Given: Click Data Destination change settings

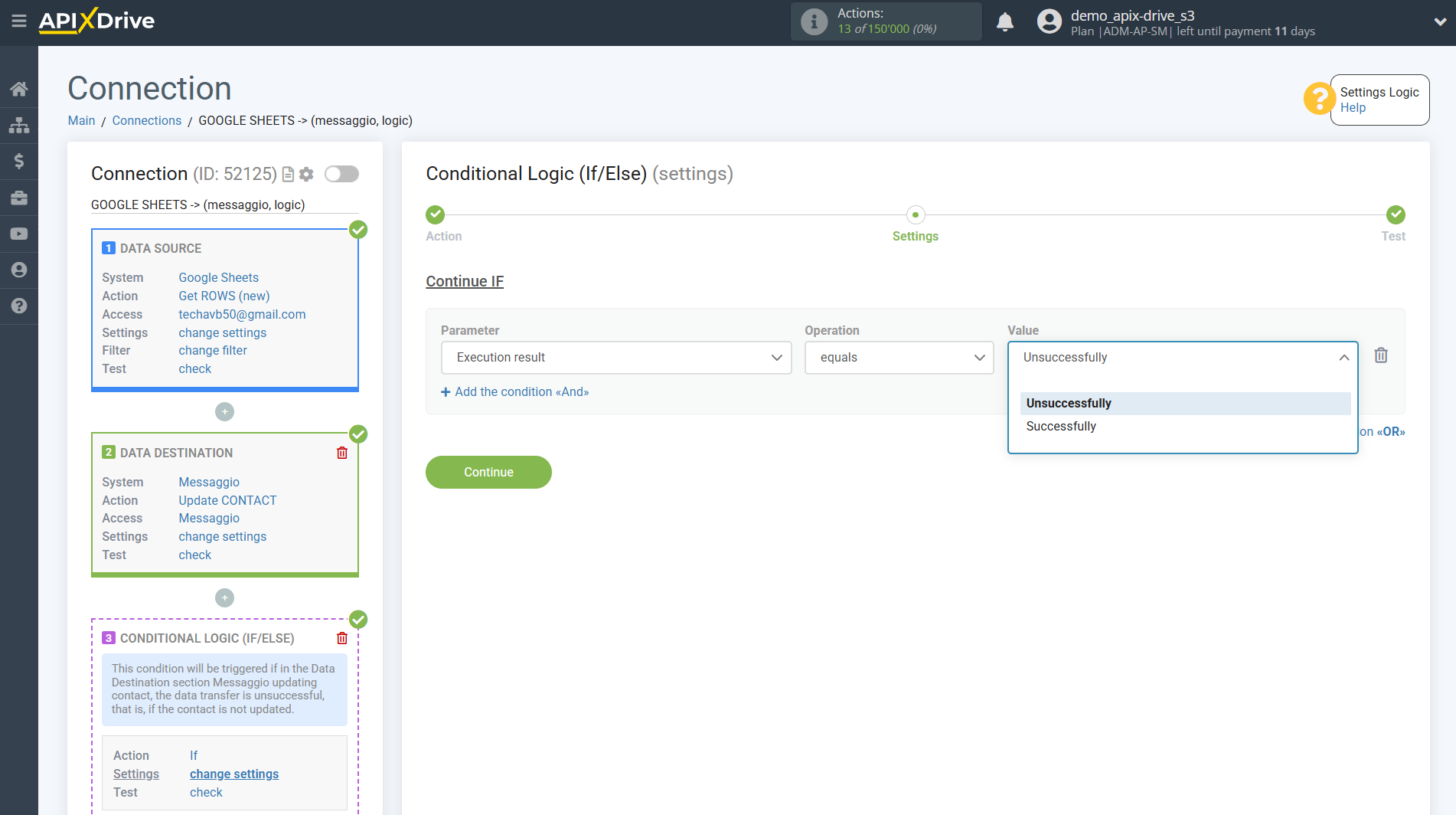Looking at the screenshot, I should 222,536.
